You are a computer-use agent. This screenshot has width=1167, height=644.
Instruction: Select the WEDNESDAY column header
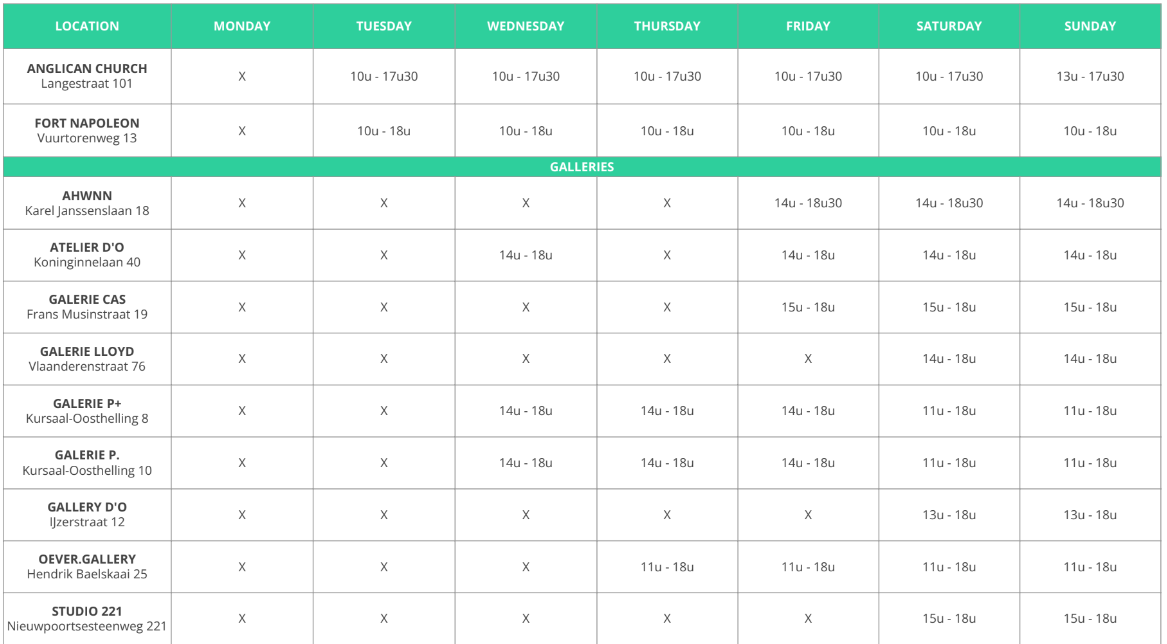click(x=525, y=26)
